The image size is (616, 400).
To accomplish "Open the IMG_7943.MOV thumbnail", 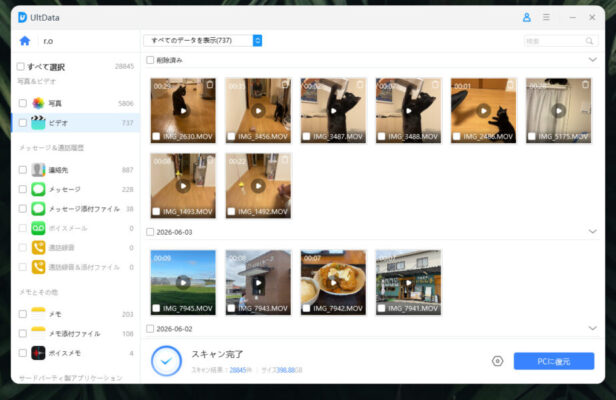I will (x=258, y=282).
